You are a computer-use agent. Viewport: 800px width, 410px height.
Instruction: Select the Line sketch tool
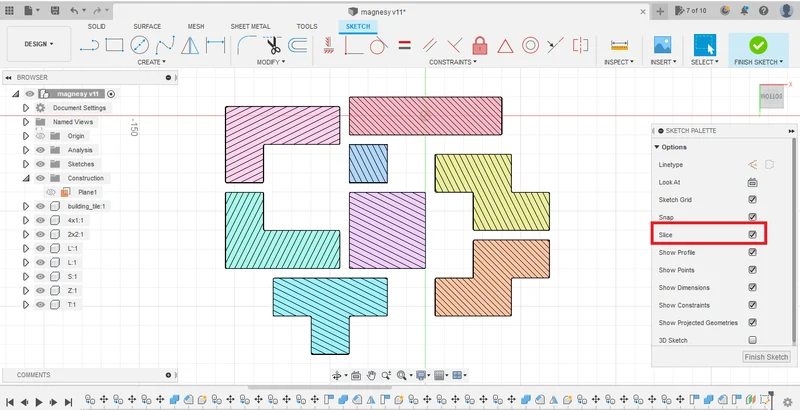pyautogui.click(x=89, y=46)
